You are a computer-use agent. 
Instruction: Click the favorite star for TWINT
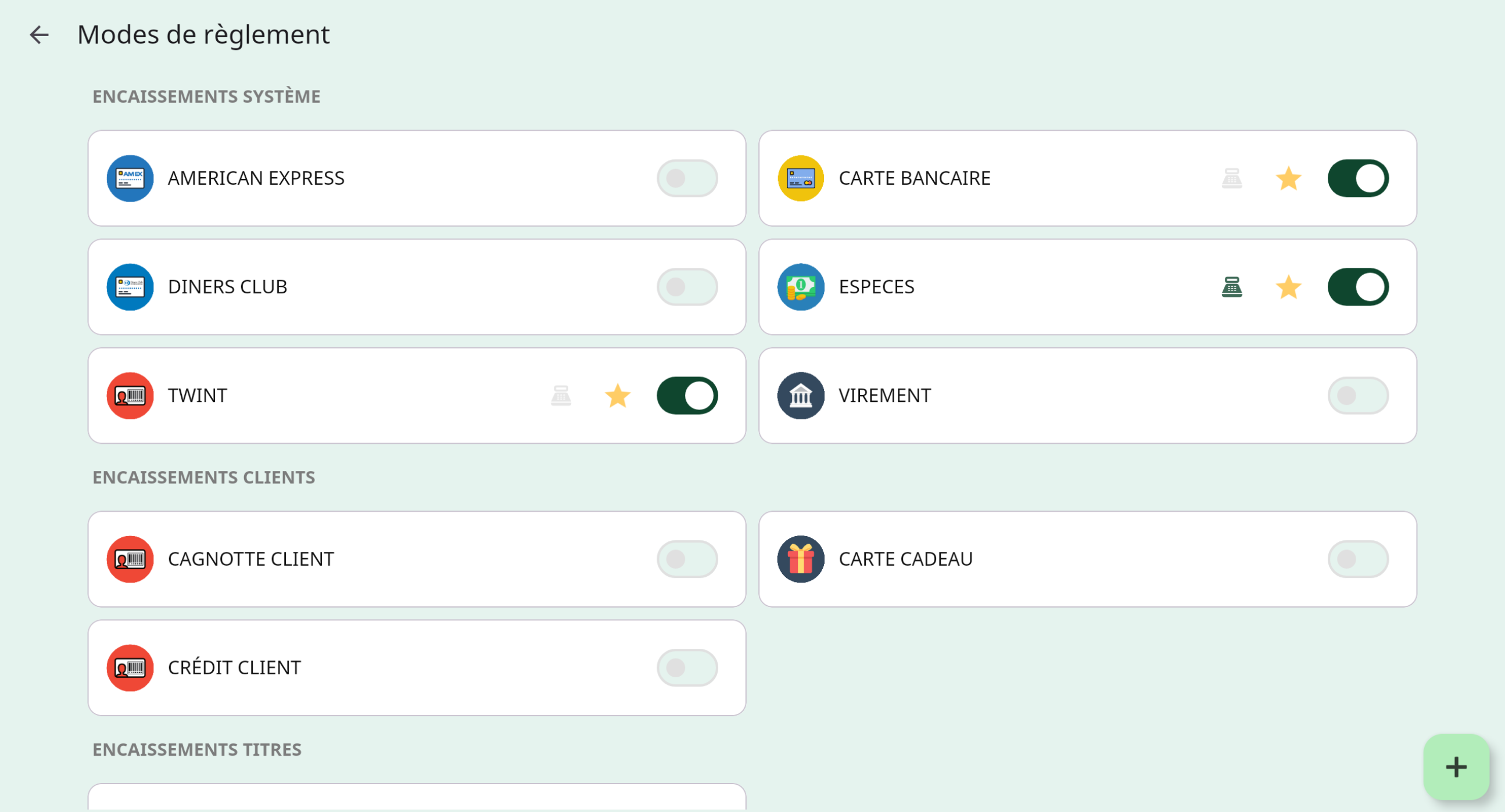(x=618, y=396)
